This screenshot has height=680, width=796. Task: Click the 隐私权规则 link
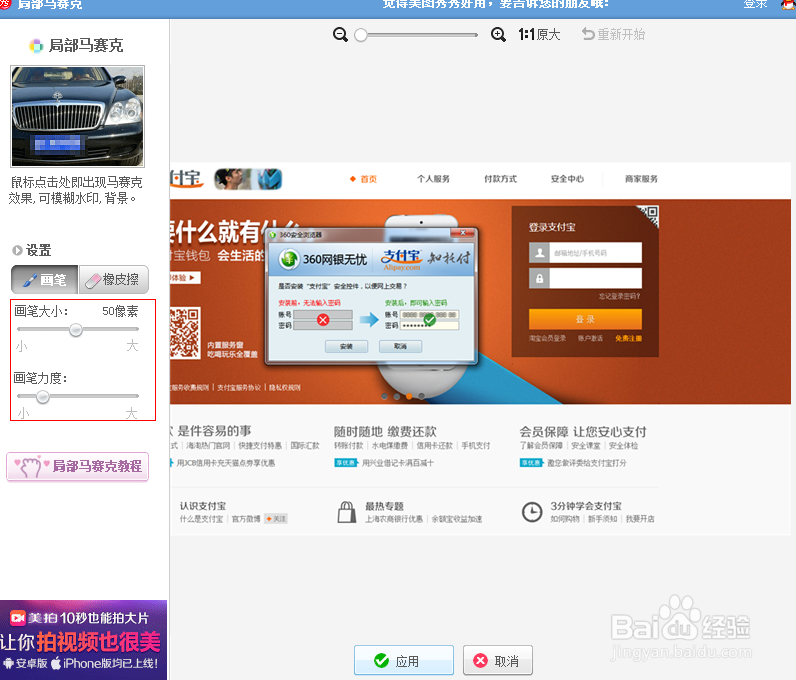285,387
